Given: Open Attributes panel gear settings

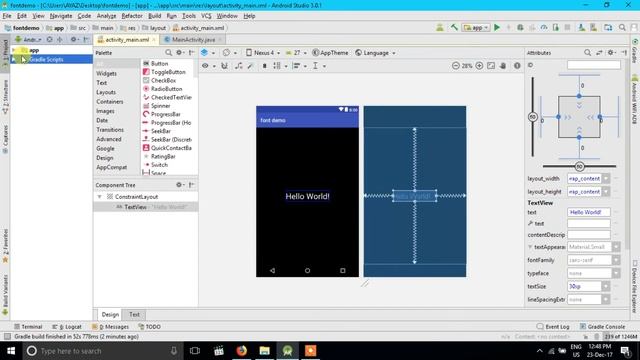Looking at the screenshot, I should (x=611, y=53).
